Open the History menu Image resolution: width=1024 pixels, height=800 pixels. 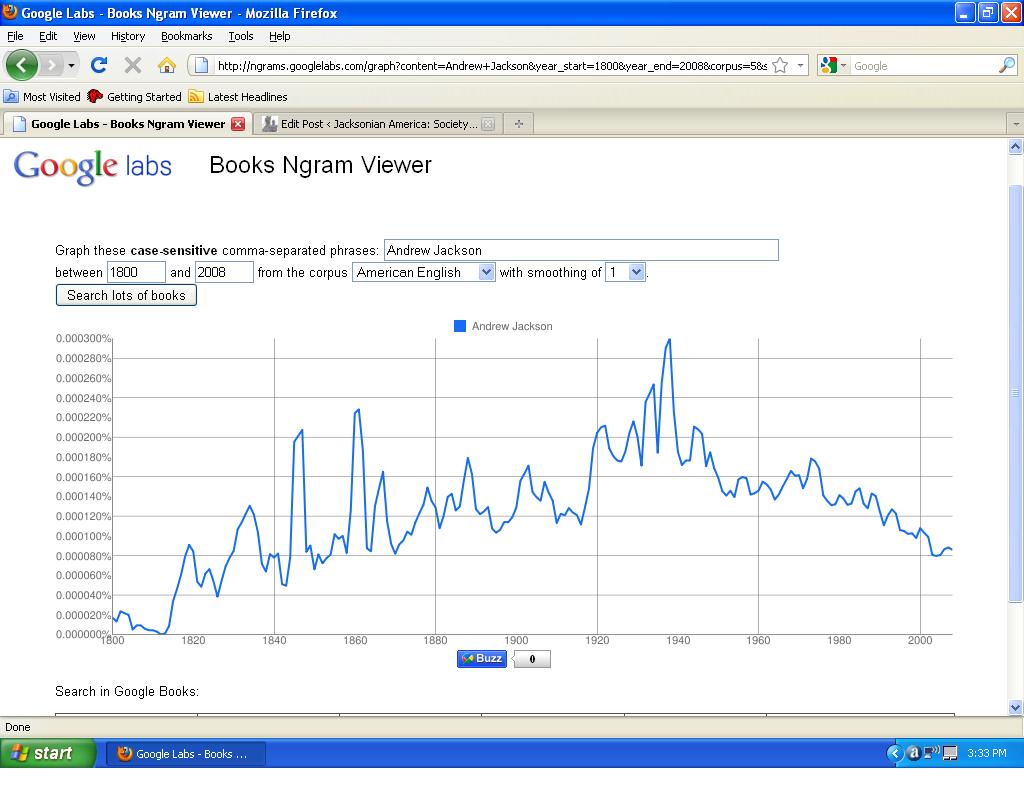click(128, 36)
